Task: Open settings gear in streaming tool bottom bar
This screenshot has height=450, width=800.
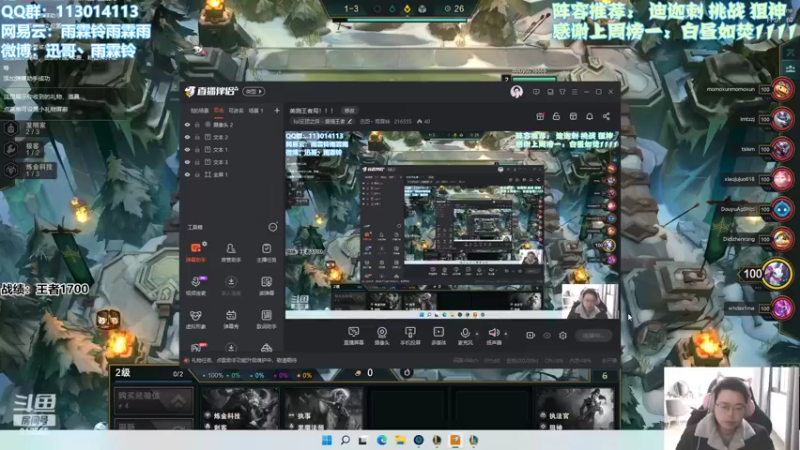Action: pyautogui.click(x=563, y=335)
